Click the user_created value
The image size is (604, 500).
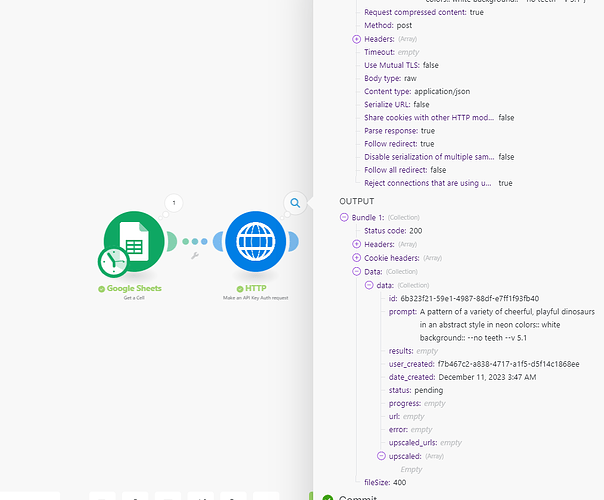coord(508,364)
